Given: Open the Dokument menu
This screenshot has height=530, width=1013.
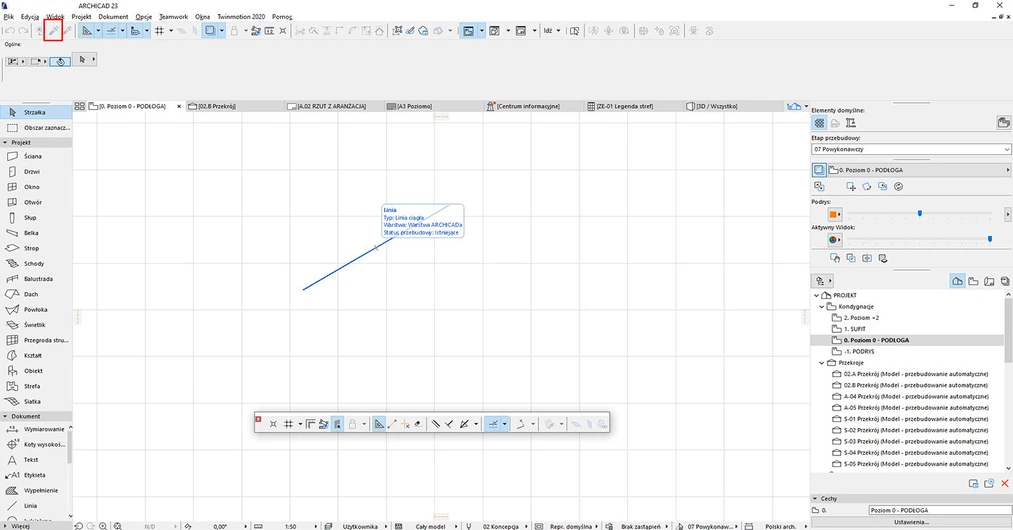Looking at the screenshot, I should click(x=113, y=17).
